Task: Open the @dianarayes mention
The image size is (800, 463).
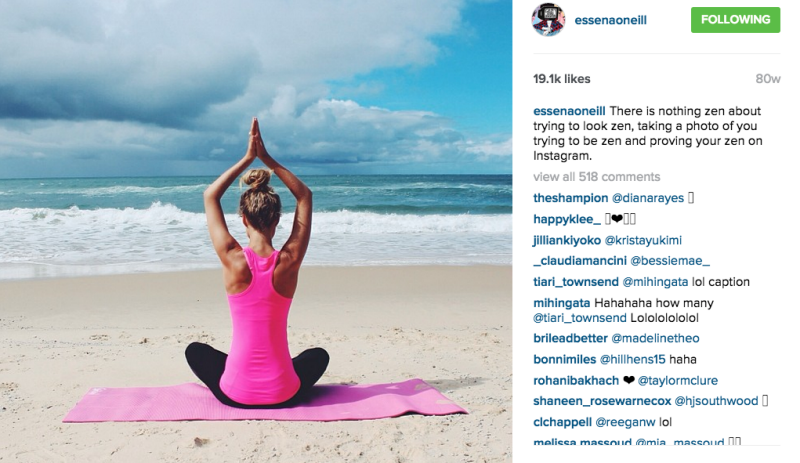Action: [647, 198]
